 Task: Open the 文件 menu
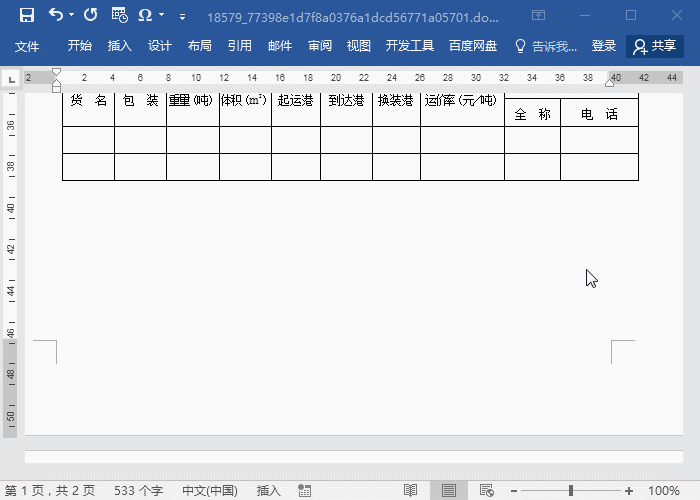pos(27,46)
